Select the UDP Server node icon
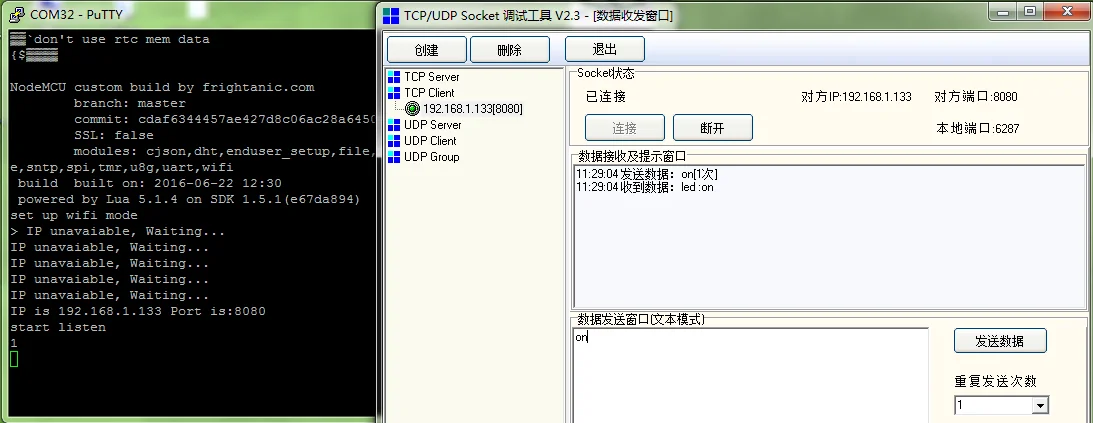 394,125
